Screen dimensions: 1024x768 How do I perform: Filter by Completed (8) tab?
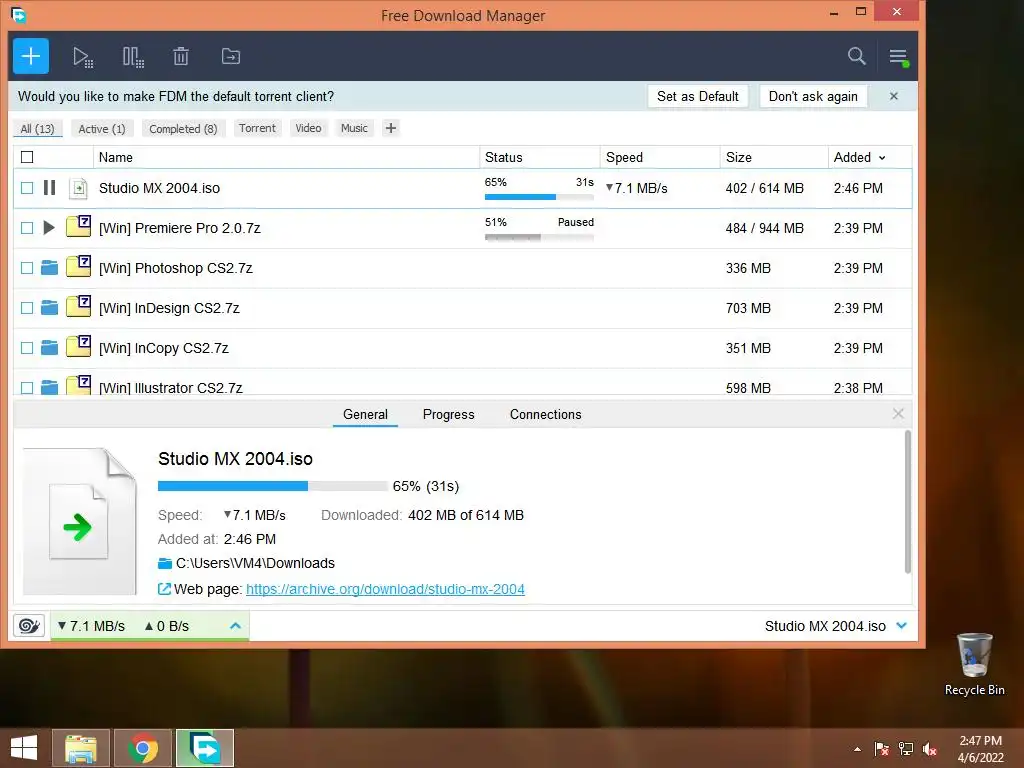click(184, 129)
